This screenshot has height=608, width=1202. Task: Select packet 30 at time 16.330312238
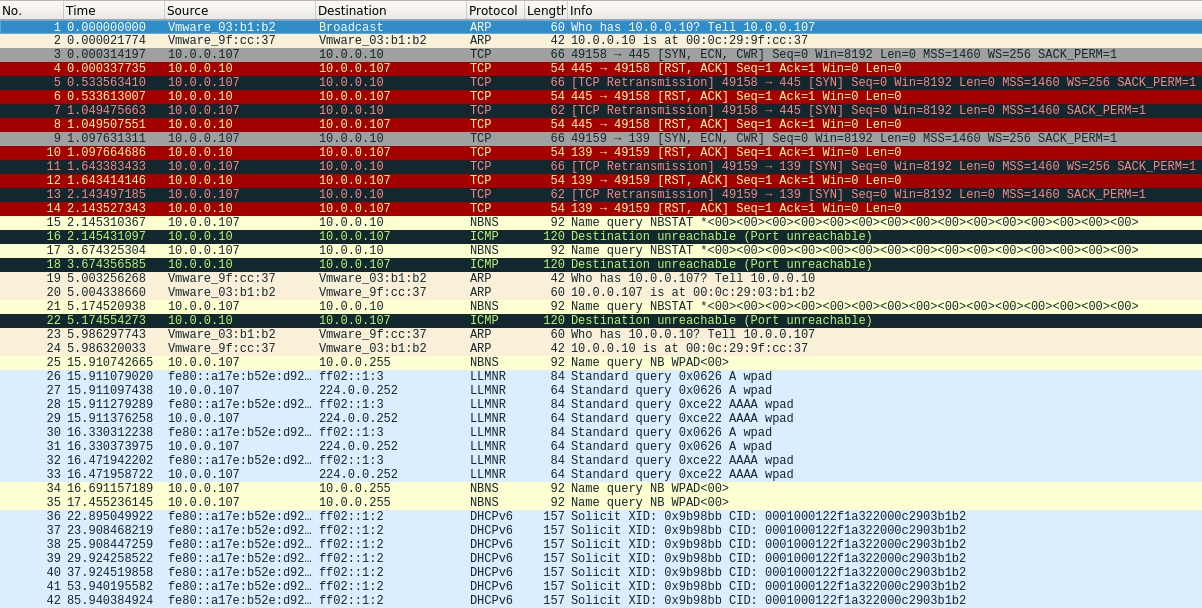601,433
